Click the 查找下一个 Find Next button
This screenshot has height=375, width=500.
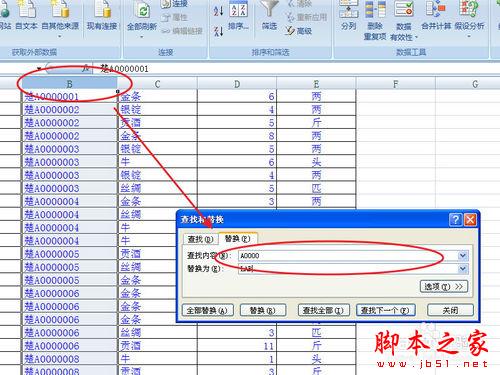[385, 311]
